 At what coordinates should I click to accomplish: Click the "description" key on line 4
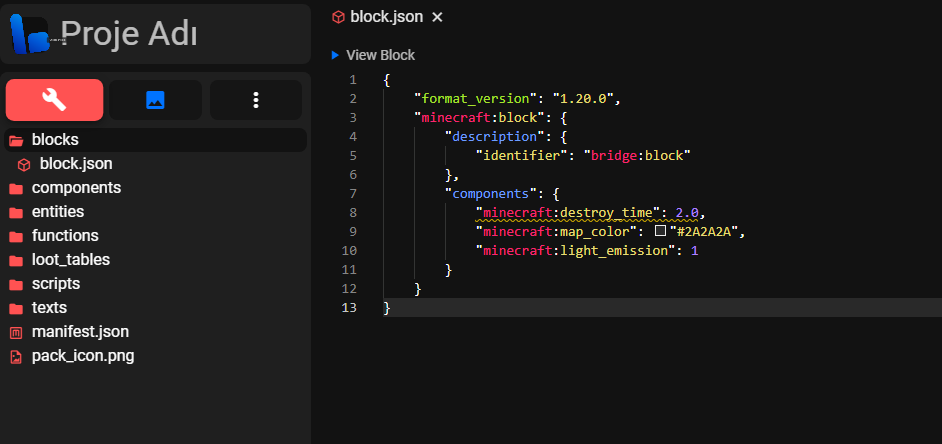point(494,136)
